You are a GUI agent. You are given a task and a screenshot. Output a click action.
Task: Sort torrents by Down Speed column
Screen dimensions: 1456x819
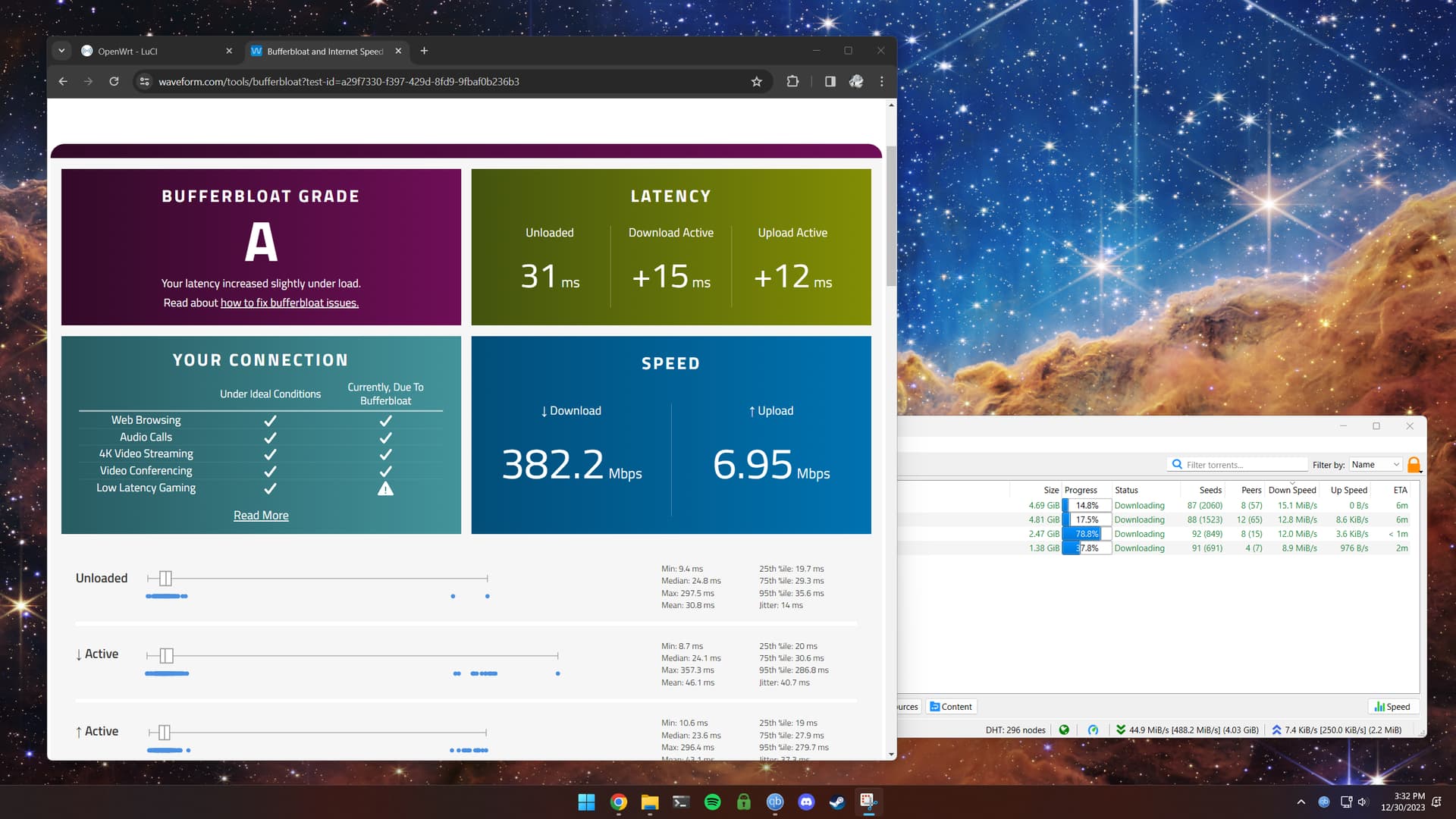1292,490
